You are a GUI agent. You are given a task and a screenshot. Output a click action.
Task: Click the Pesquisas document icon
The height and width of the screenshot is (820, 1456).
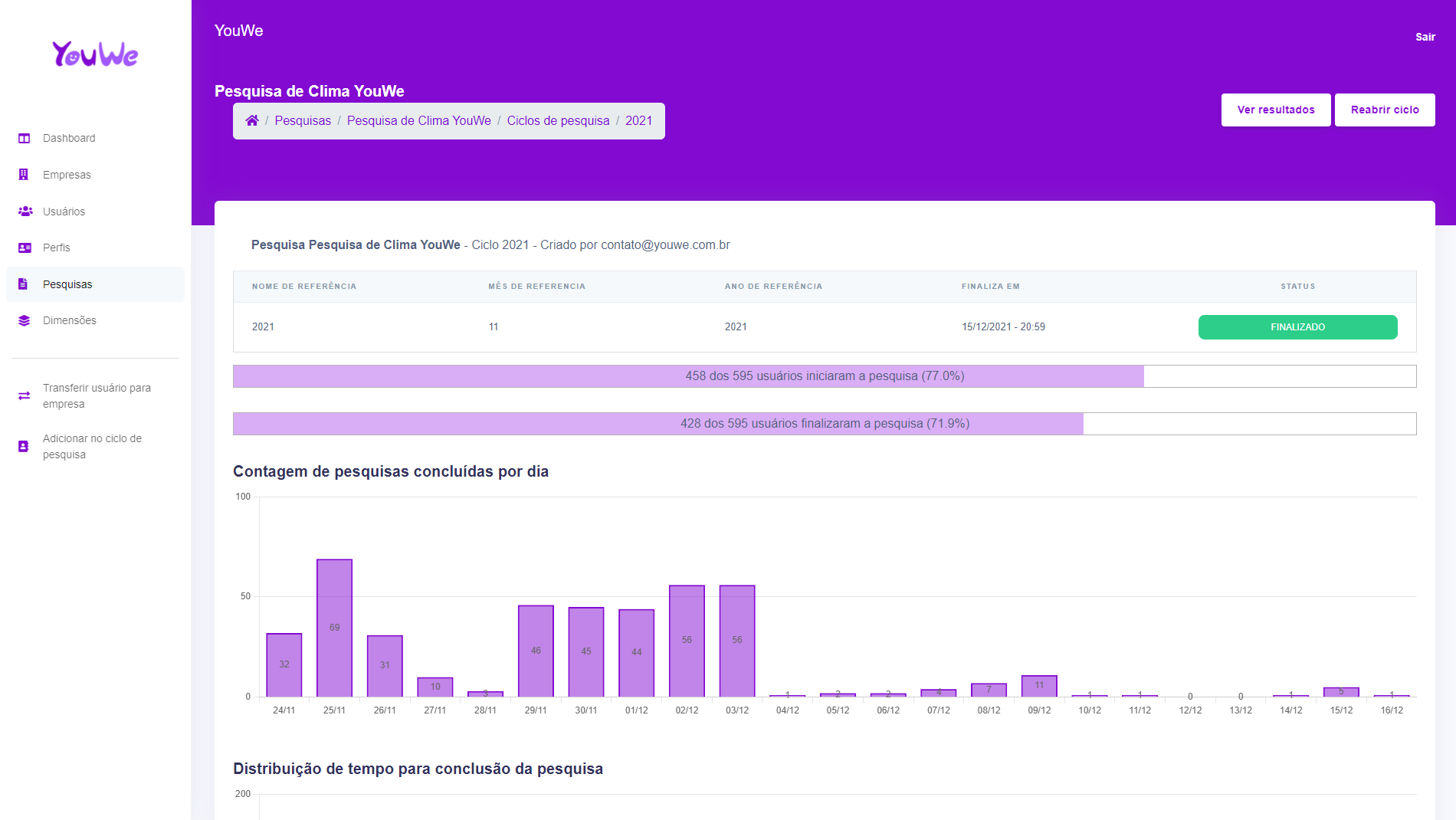click(x=24, y=284)
